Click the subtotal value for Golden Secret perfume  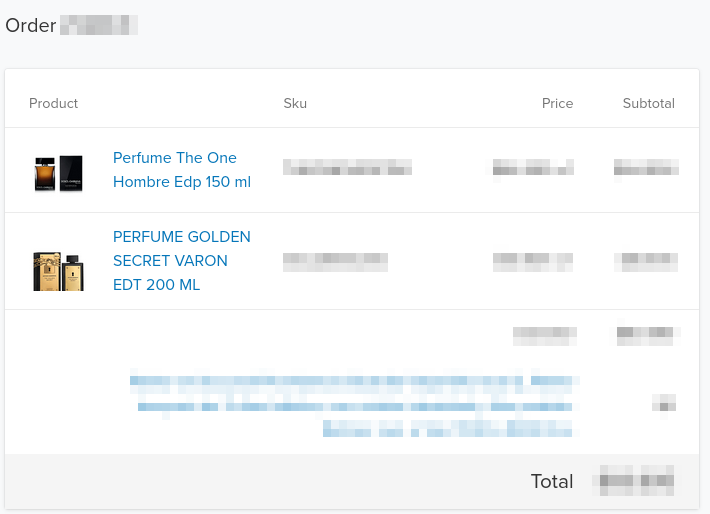click(649, 262)
